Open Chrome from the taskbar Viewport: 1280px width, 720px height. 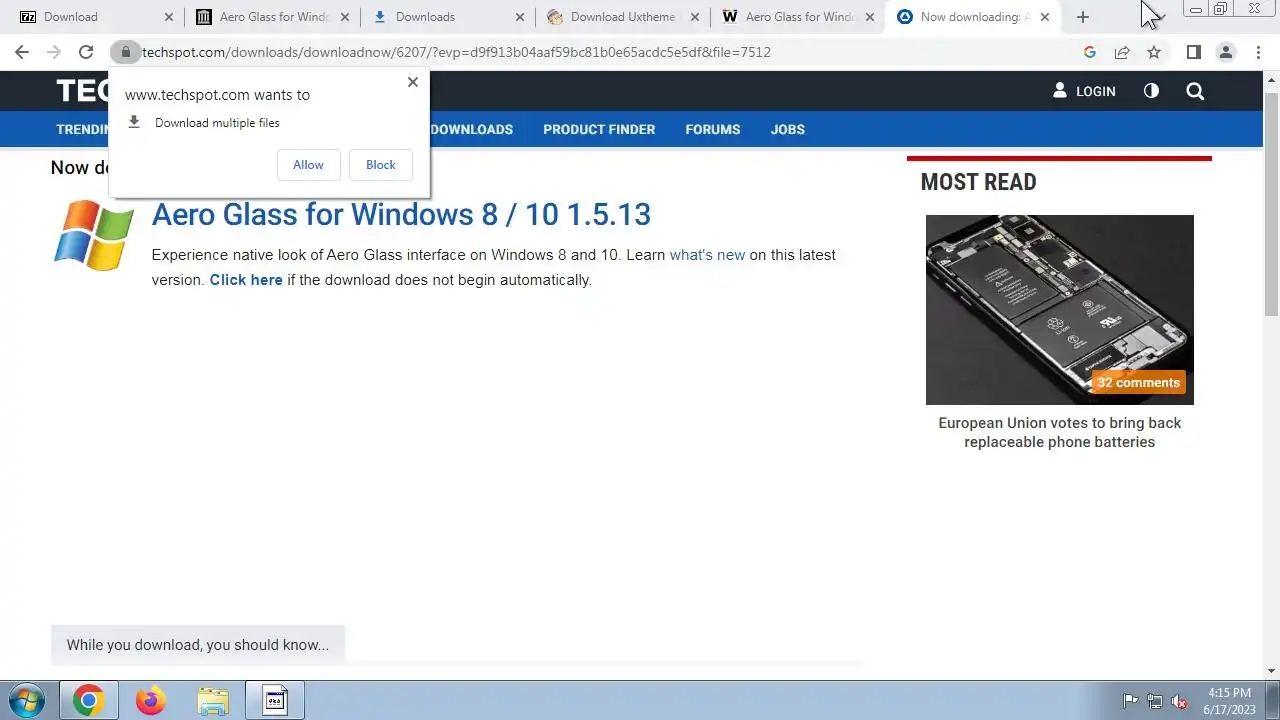coord(88,701)
